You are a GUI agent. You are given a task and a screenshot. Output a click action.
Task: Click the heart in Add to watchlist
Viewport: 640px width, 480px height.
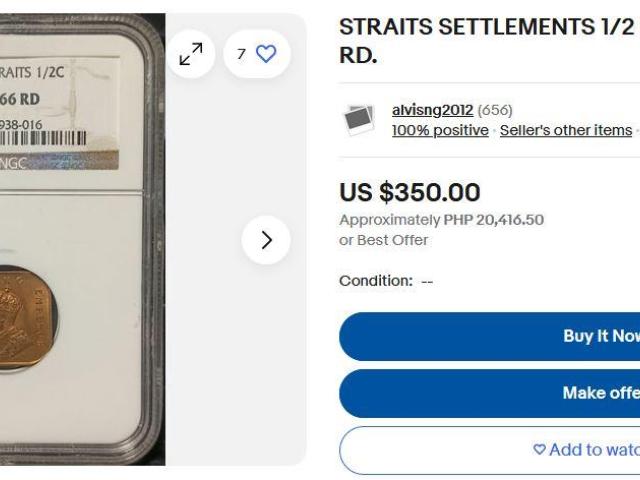(540, 450)
